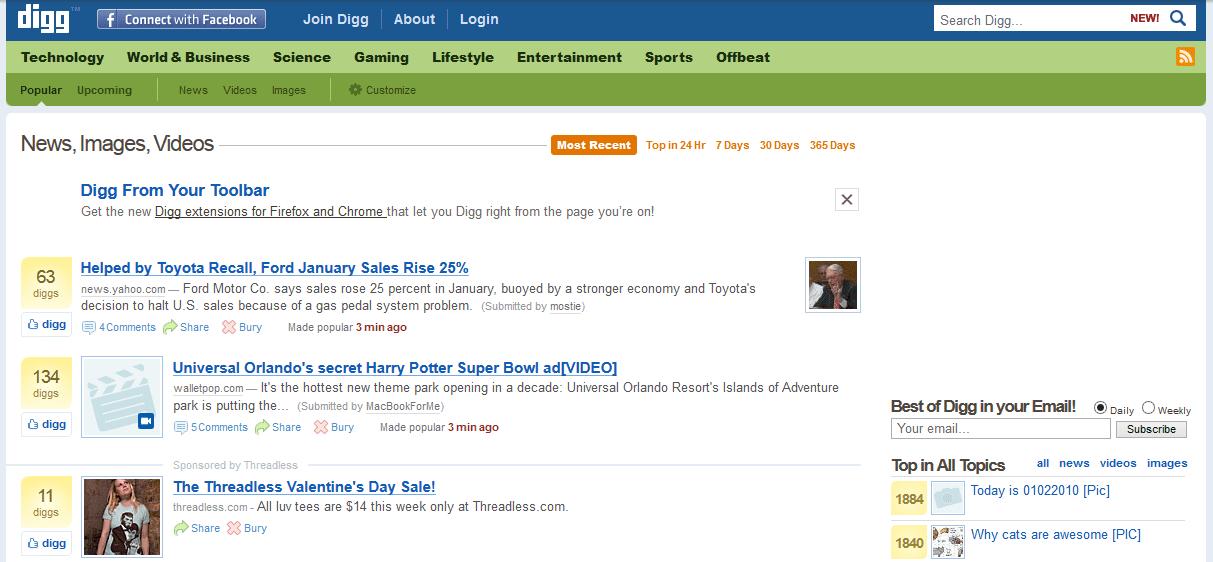Share the Ford January Sales story
Image resolution: width=1213 pixels, height=562 pixels.
(x=187, y=327)
